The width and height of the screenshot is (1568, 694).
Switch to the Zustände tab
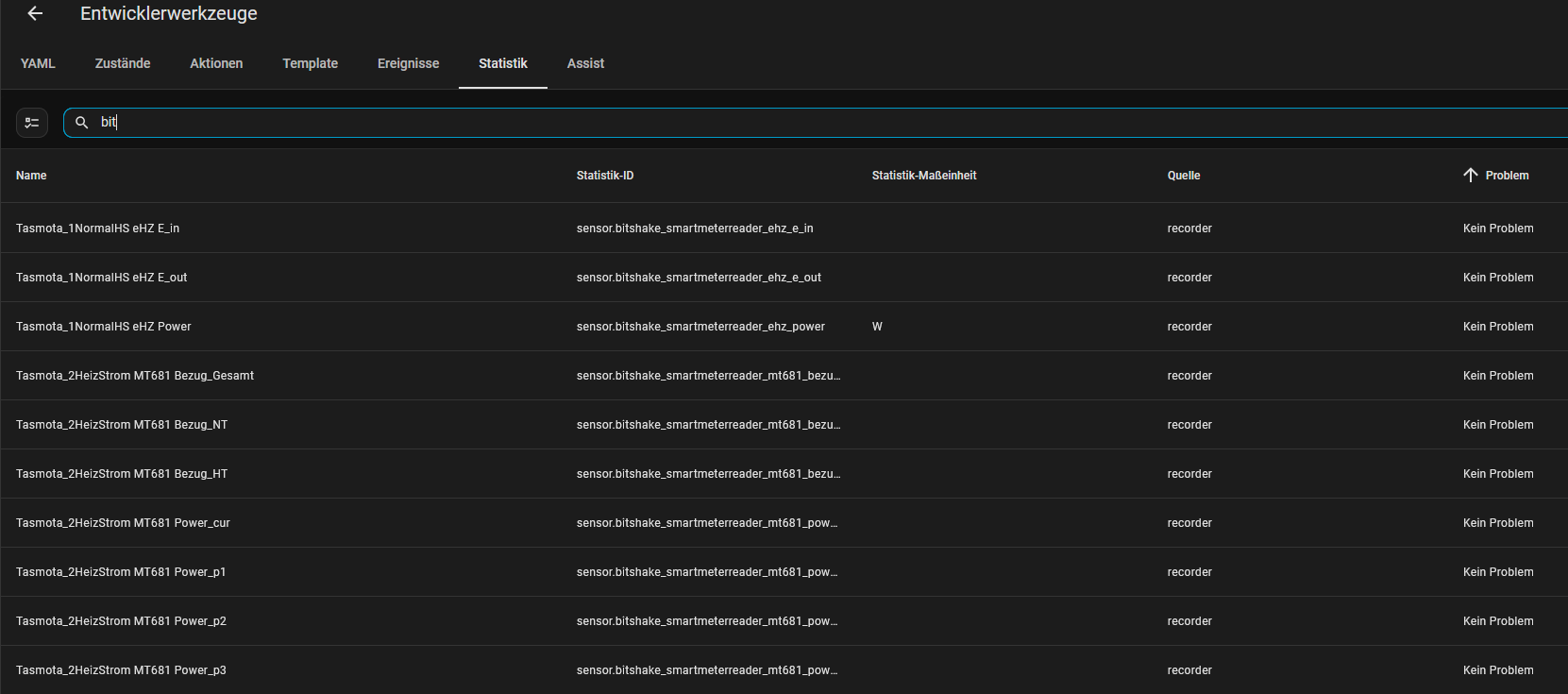click(123, 63)
